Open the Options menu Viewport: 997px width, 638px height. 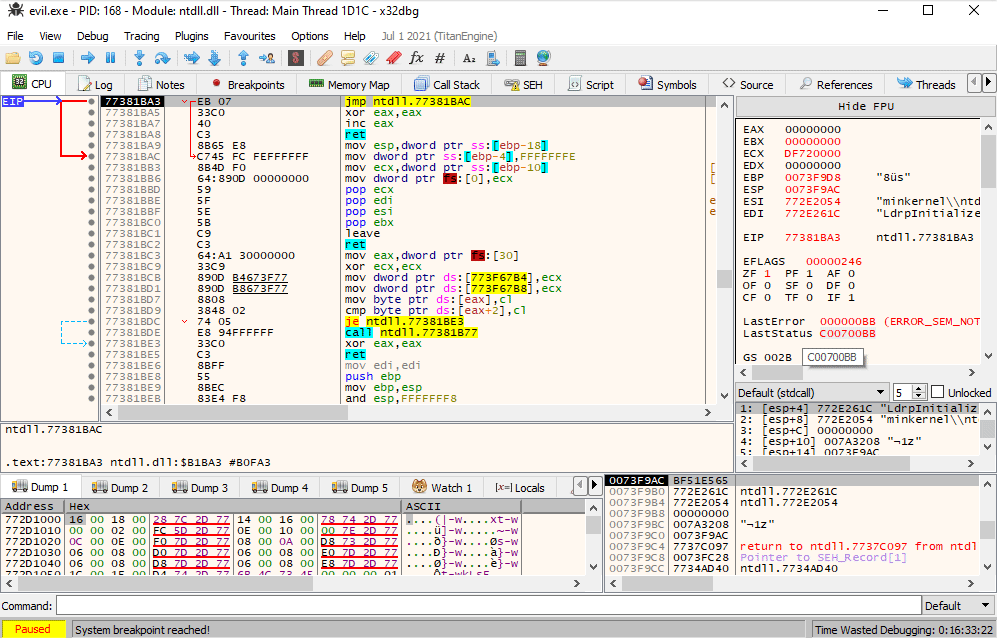click(310, 36)
